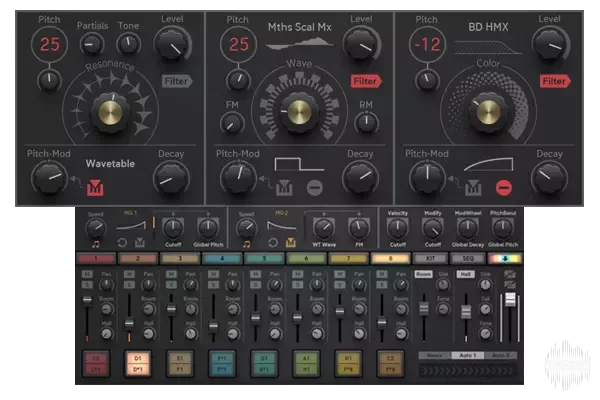Screen dimensions: 600x400
Task: Open the Mths Scal Mx wavetable selector
Action: (x=300, y=27)
